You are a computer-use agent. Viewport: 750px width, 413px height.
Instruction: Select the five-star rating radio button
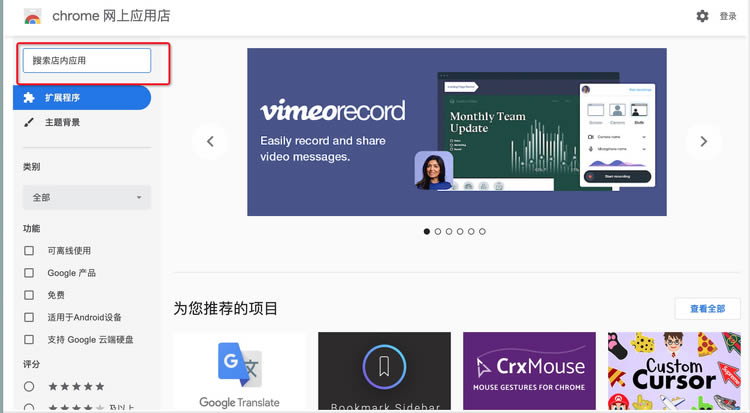tap(29, 386)
